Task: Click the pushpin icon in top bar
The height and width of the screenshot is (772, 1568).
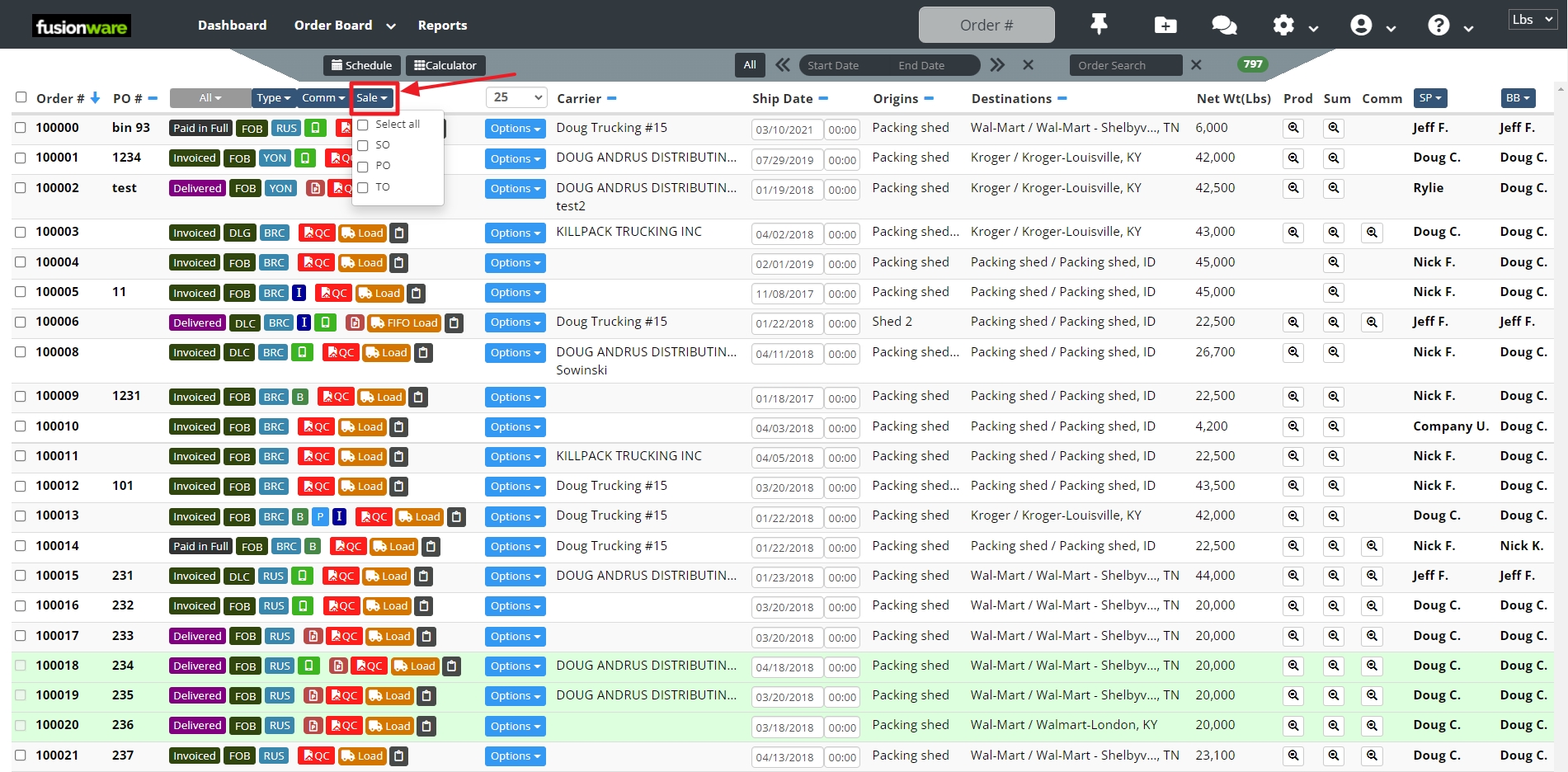Action: point(1099,25)
